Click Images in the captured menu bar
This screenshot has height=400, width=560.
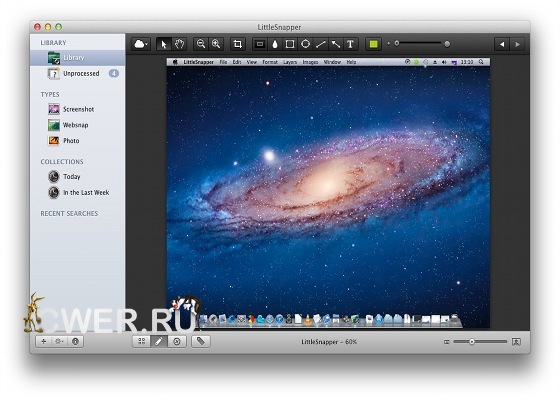click(x=310, y=62)
